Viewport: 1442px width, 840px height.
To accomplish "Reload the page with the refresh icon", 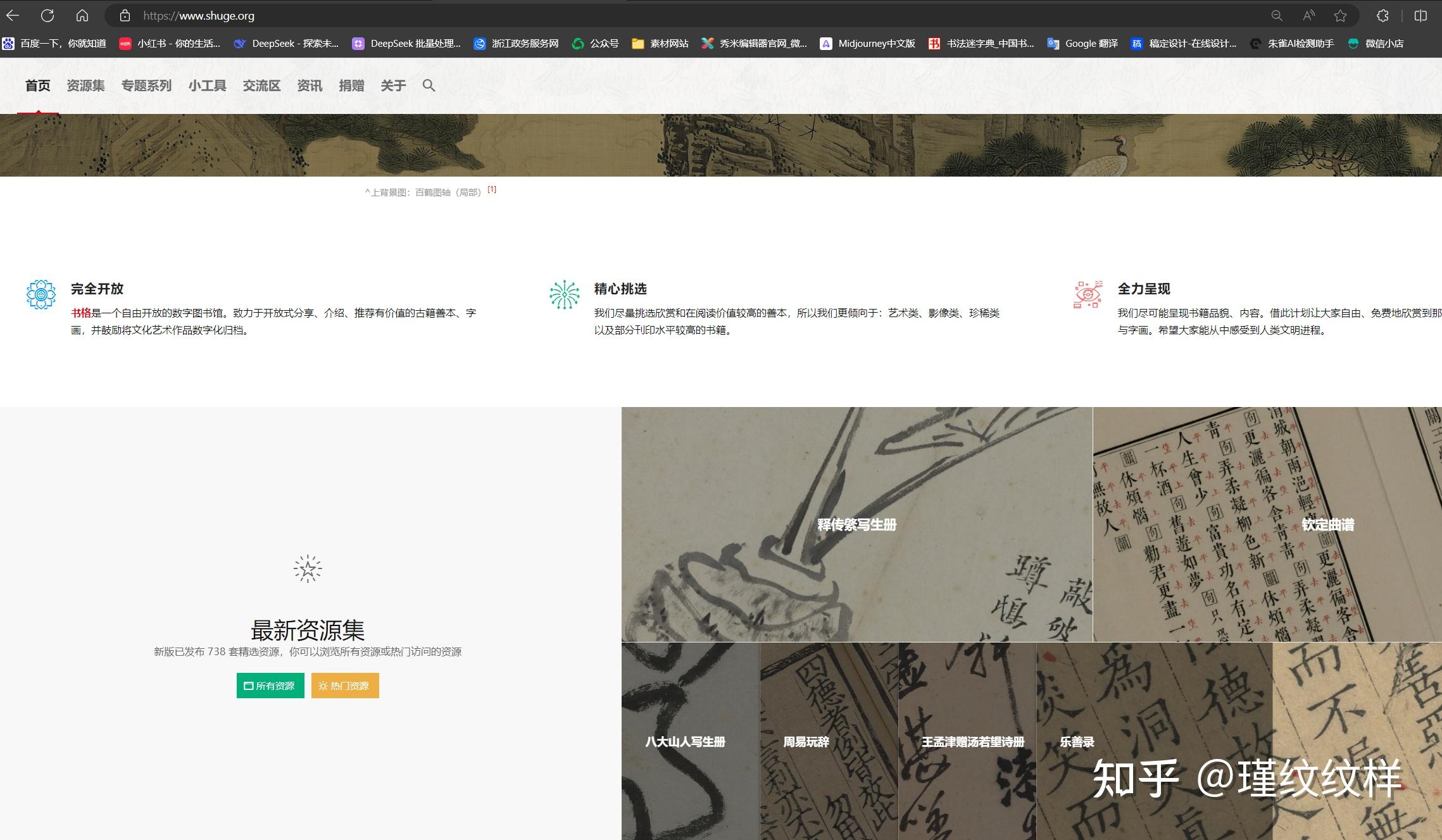I will (47, 15).
